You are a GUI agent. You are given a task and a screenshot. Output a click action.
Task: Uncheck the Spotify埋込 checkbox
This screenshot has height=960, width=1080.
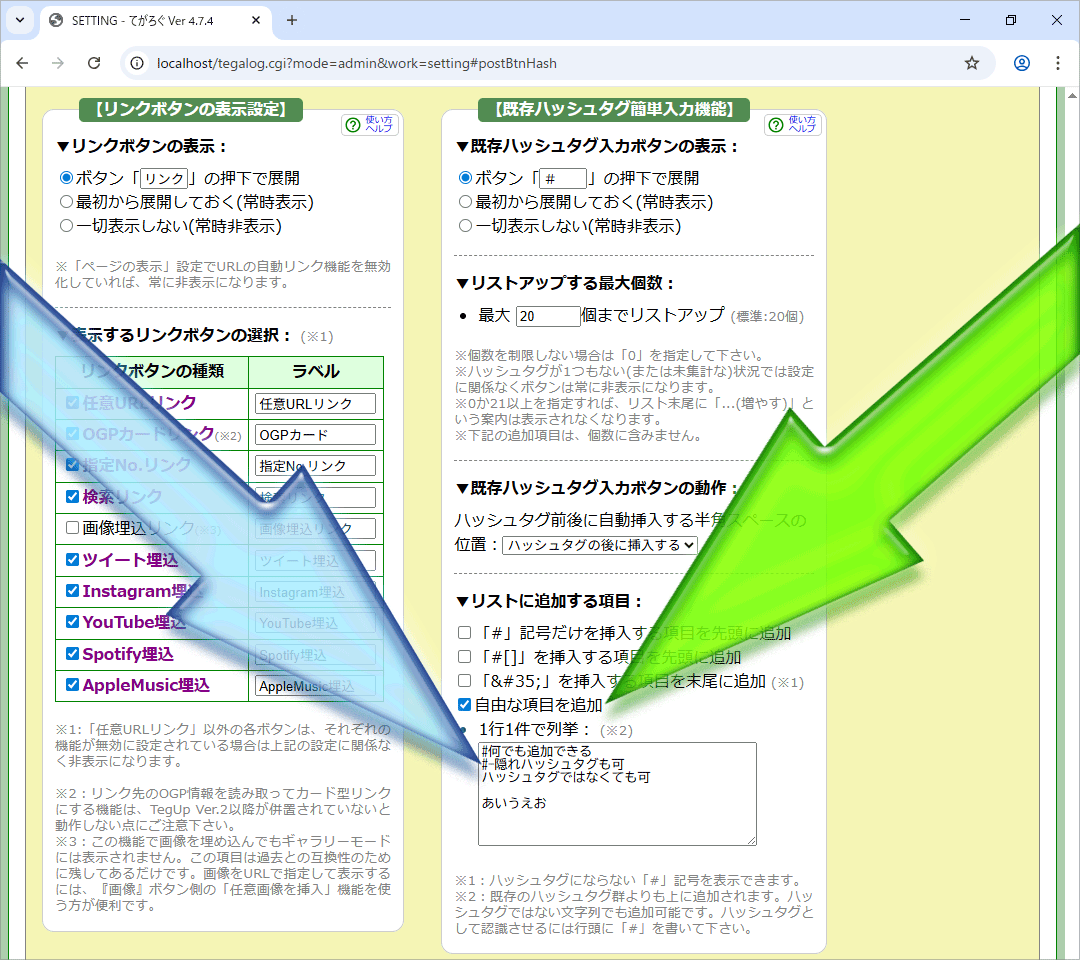click(72, 654)
